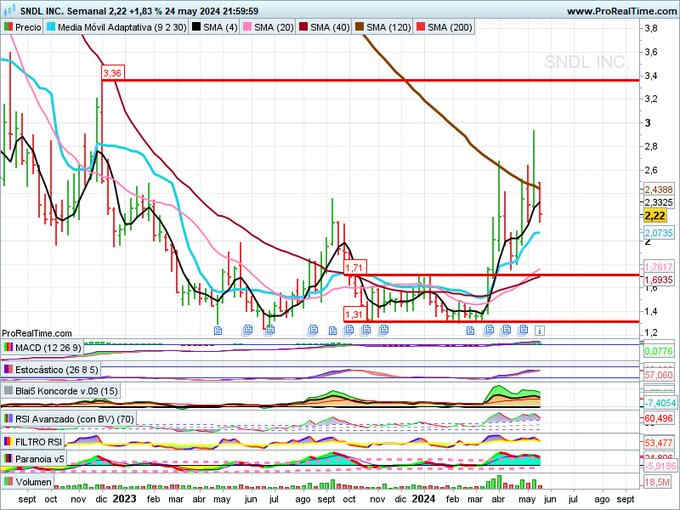Screen dimensions: 680x510
Task: Select the 1,71 price level label
Action: tap(355, 267)
